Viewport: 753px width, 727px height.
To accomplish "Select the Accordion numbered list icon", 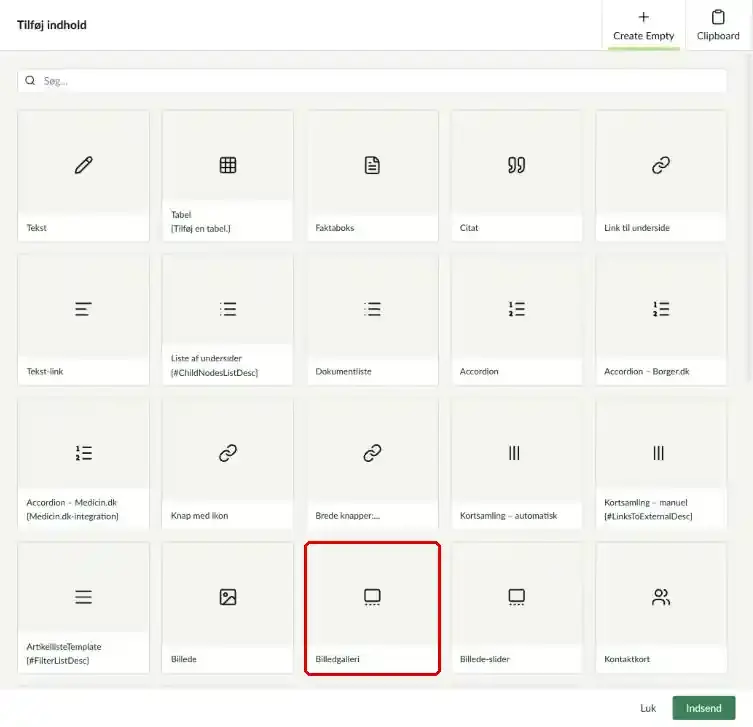I will pos(516,309).
